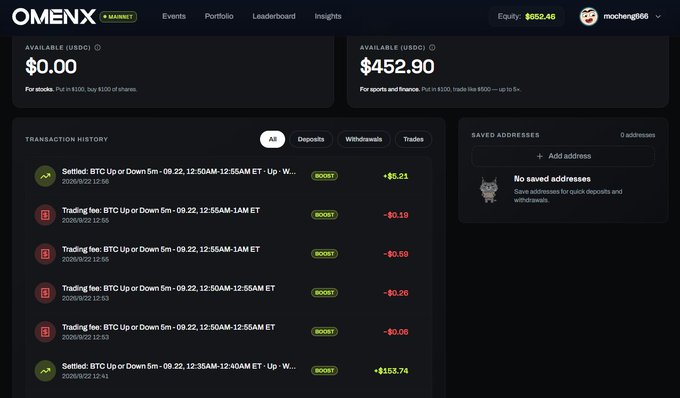Open the Insights page
The width and height of the screenshot is (680, 398).
click(x=328, y=16)
